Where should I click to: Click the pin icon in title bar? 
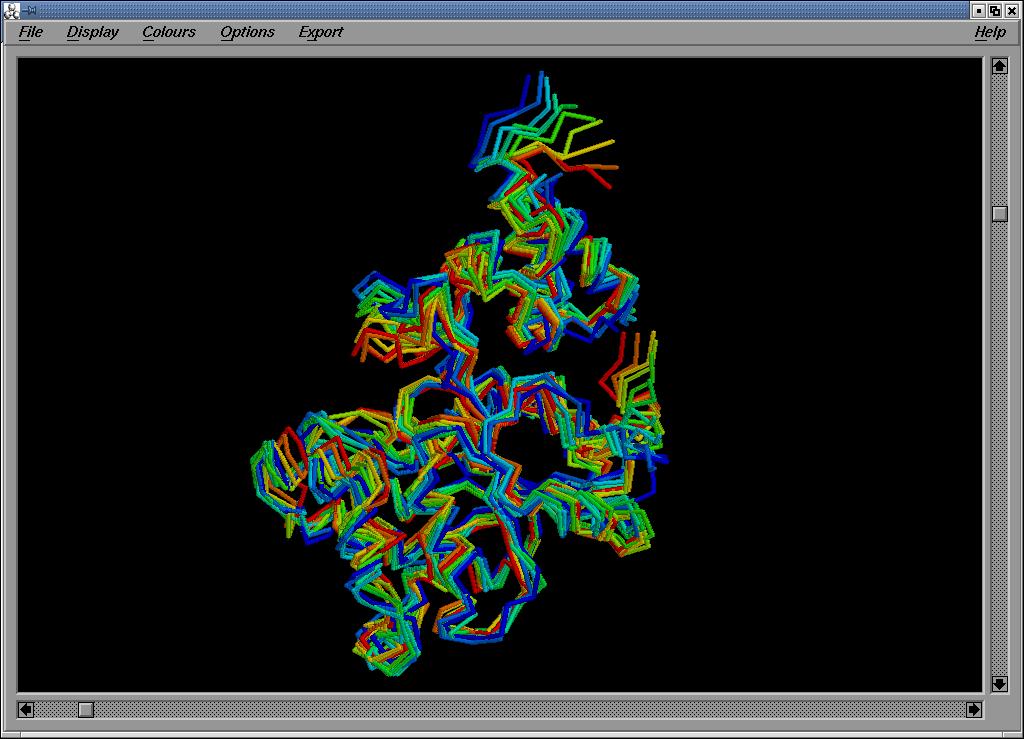pos(29,10)
